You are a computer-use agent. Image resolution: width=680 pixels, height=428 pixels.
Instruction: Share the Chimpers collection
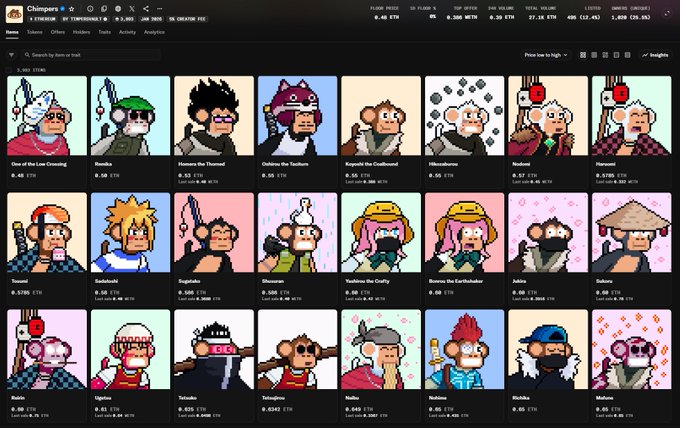(146, 9)
